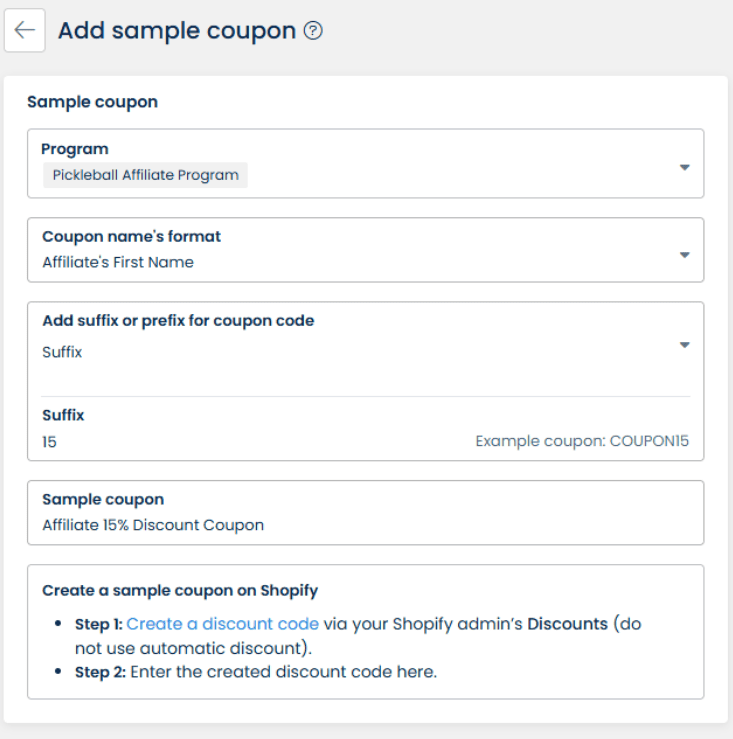Select the Pickleball Affiliate Program tag

tap(145, 175)
